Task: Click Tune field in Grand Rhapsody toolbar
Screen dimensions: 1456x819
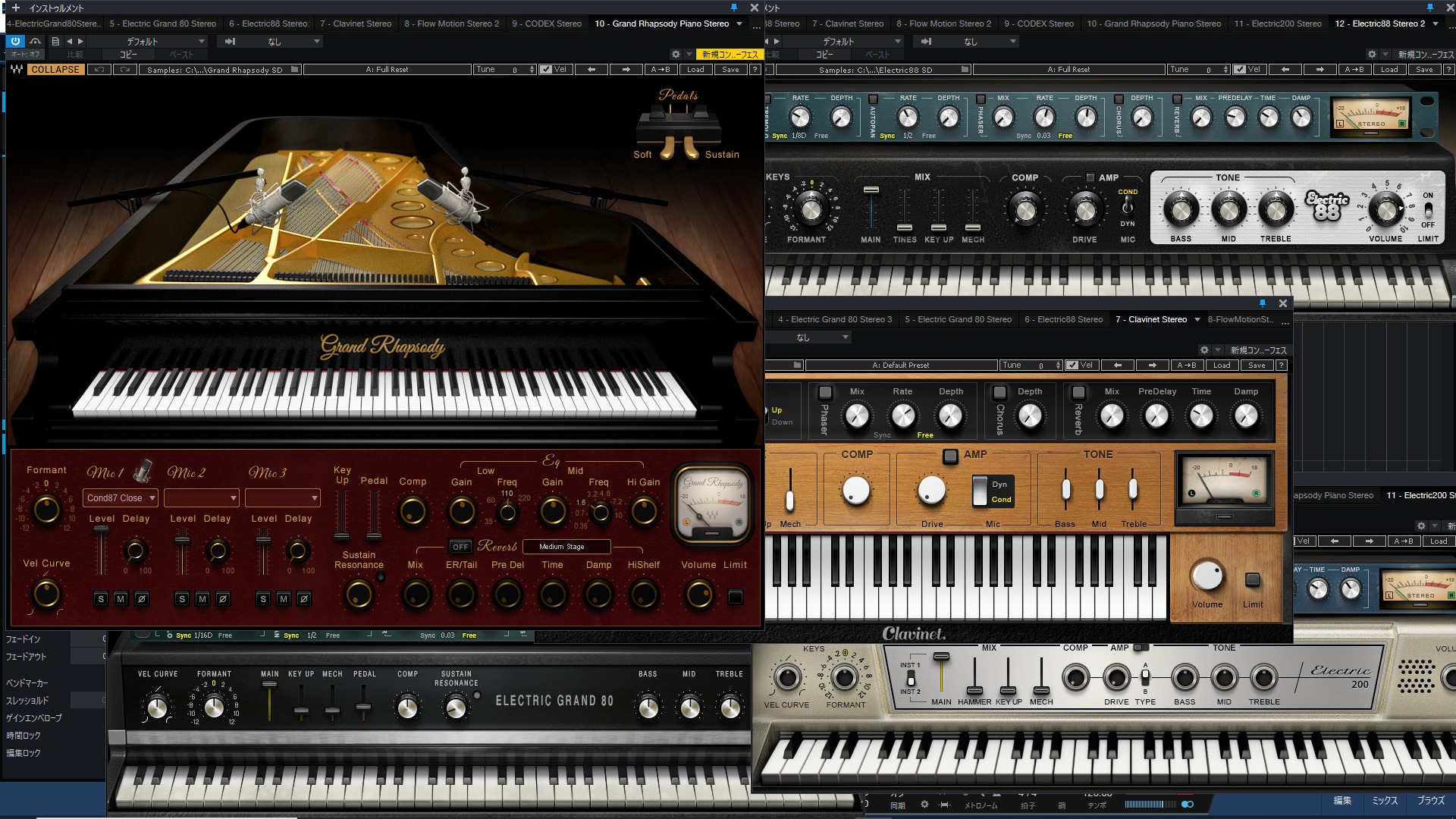Action: click(505, 69)
